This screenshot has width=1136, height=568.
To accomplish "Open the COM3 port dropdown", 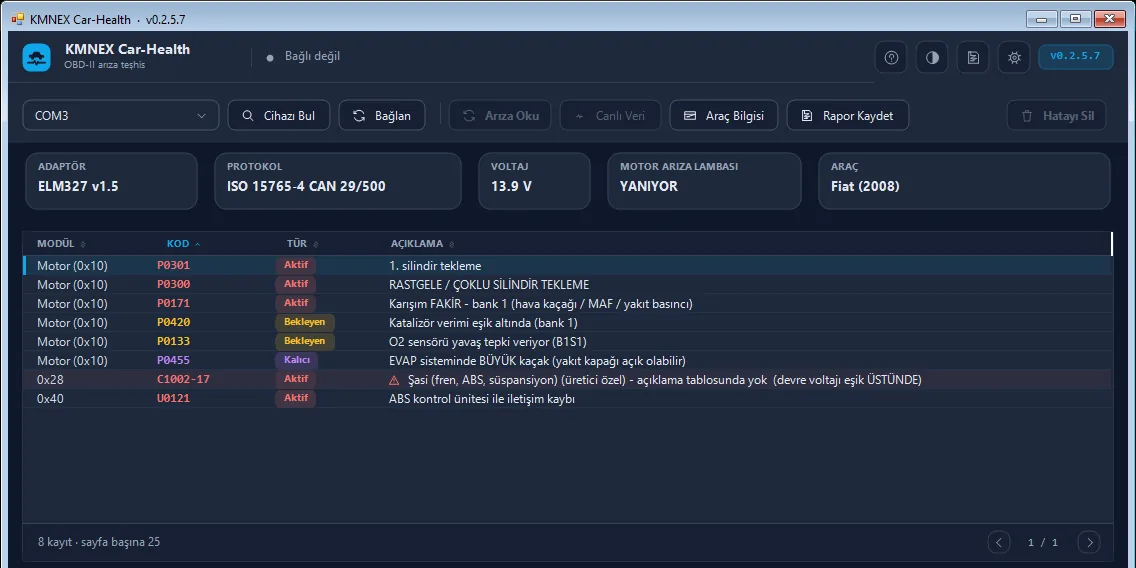I will pyautogui.click(x=121, y=115).
